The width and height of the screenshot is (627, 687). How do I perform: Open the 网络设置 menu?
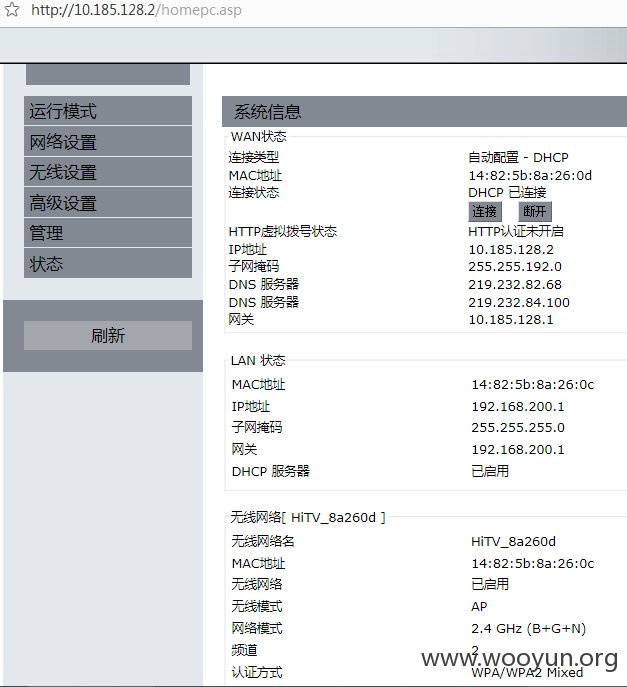108,142
